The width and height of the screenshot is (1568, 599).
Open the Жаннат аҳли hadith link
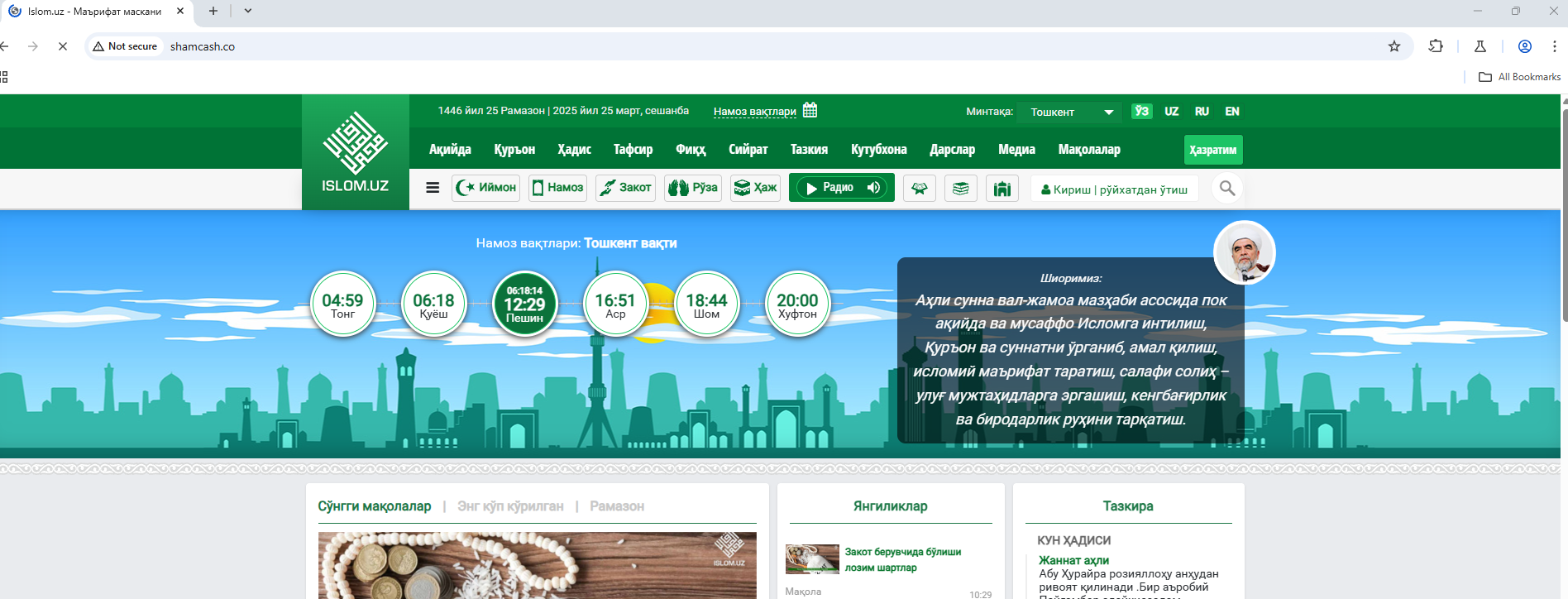tap(1073, 560)
